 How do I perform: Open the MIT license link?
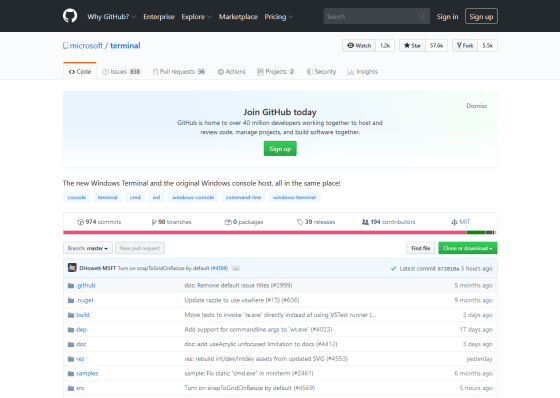pos(461,222)
